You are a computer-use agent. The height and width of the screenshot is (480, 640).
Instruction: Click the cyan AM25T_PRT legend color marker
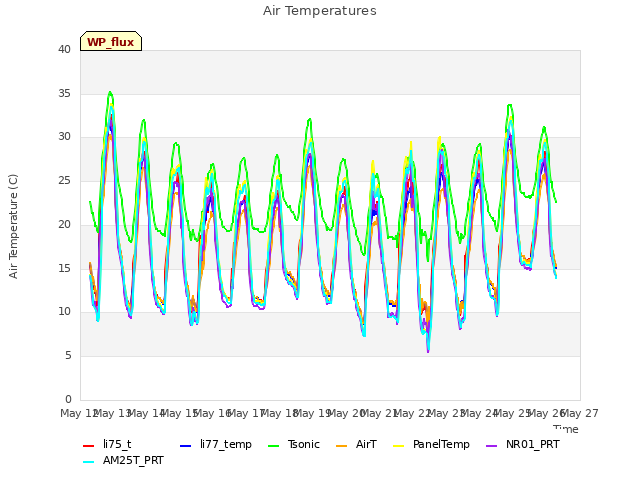[x=89, y=462]
